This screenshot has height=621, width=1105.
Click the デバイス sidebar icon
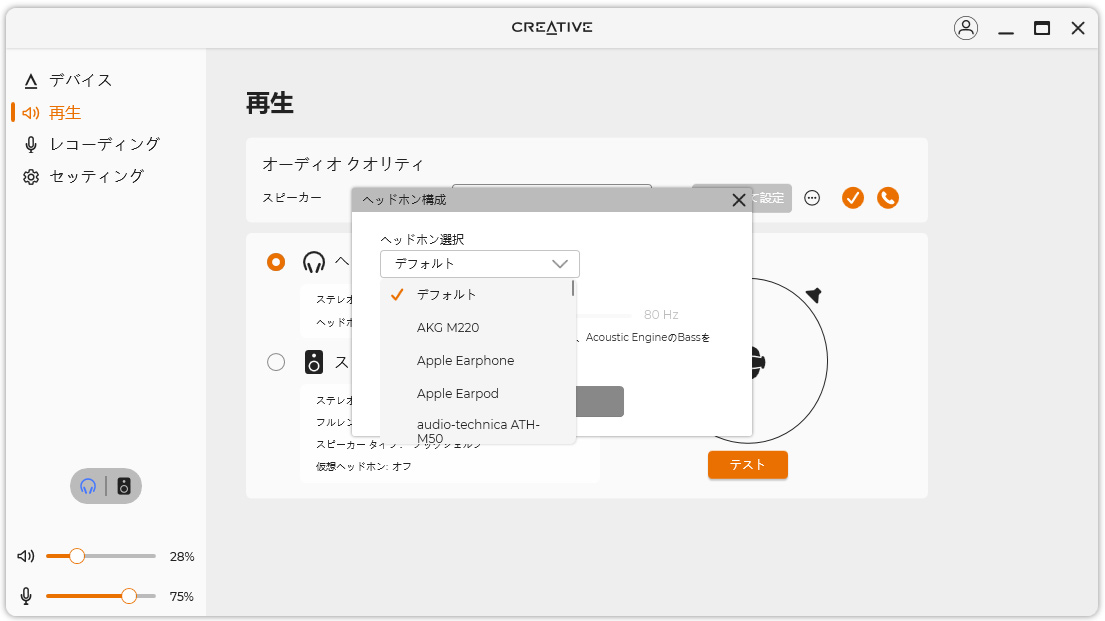(x=30, y=81)
